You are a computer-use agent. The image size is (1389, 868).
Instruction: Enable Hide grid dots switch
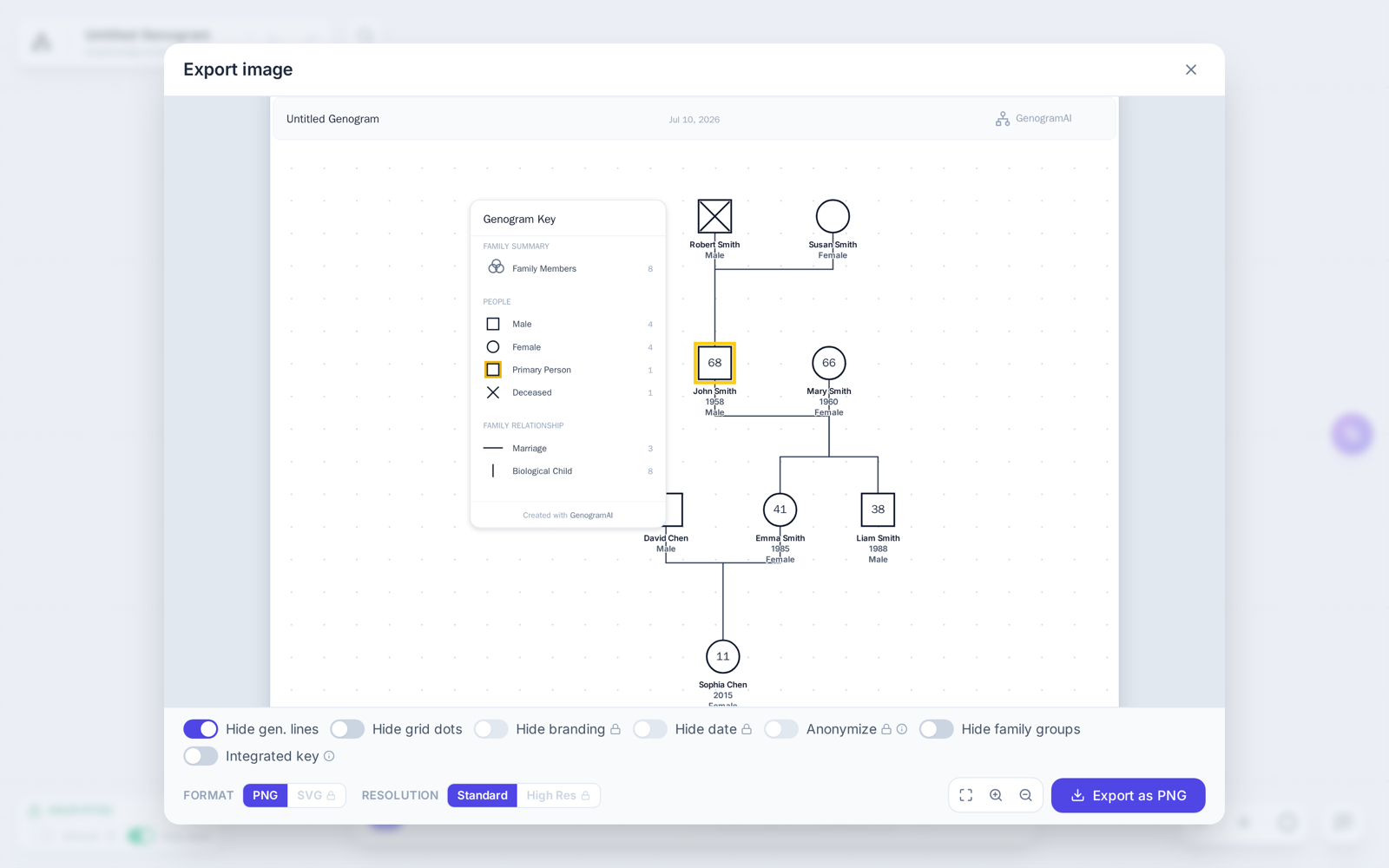click(347, 729)
